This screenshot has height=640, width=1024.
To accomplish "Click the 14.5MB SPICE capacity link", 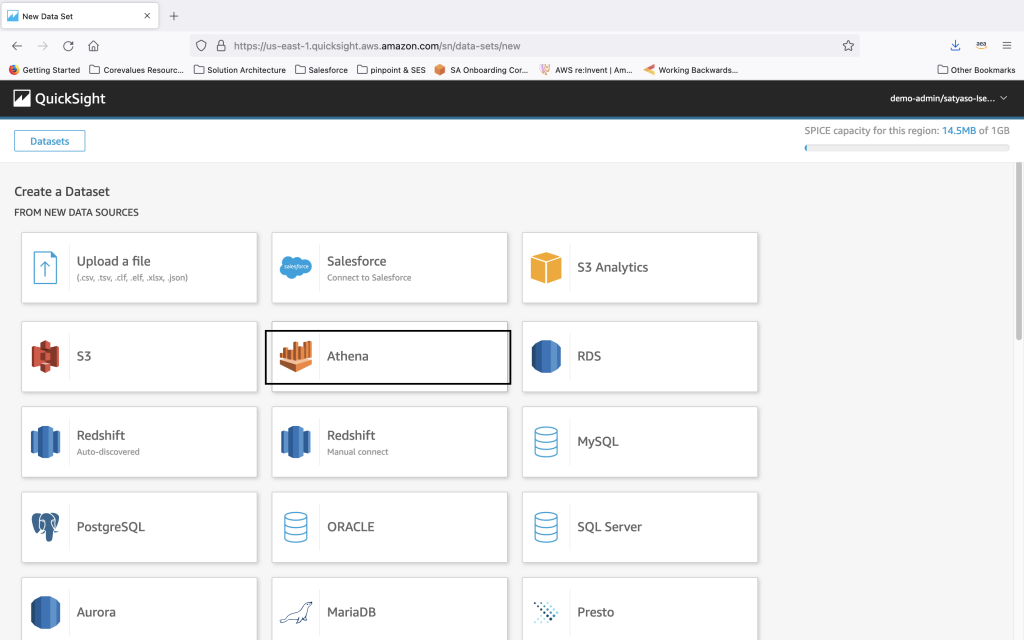I will pyautogui.click(x=959, y=131).
